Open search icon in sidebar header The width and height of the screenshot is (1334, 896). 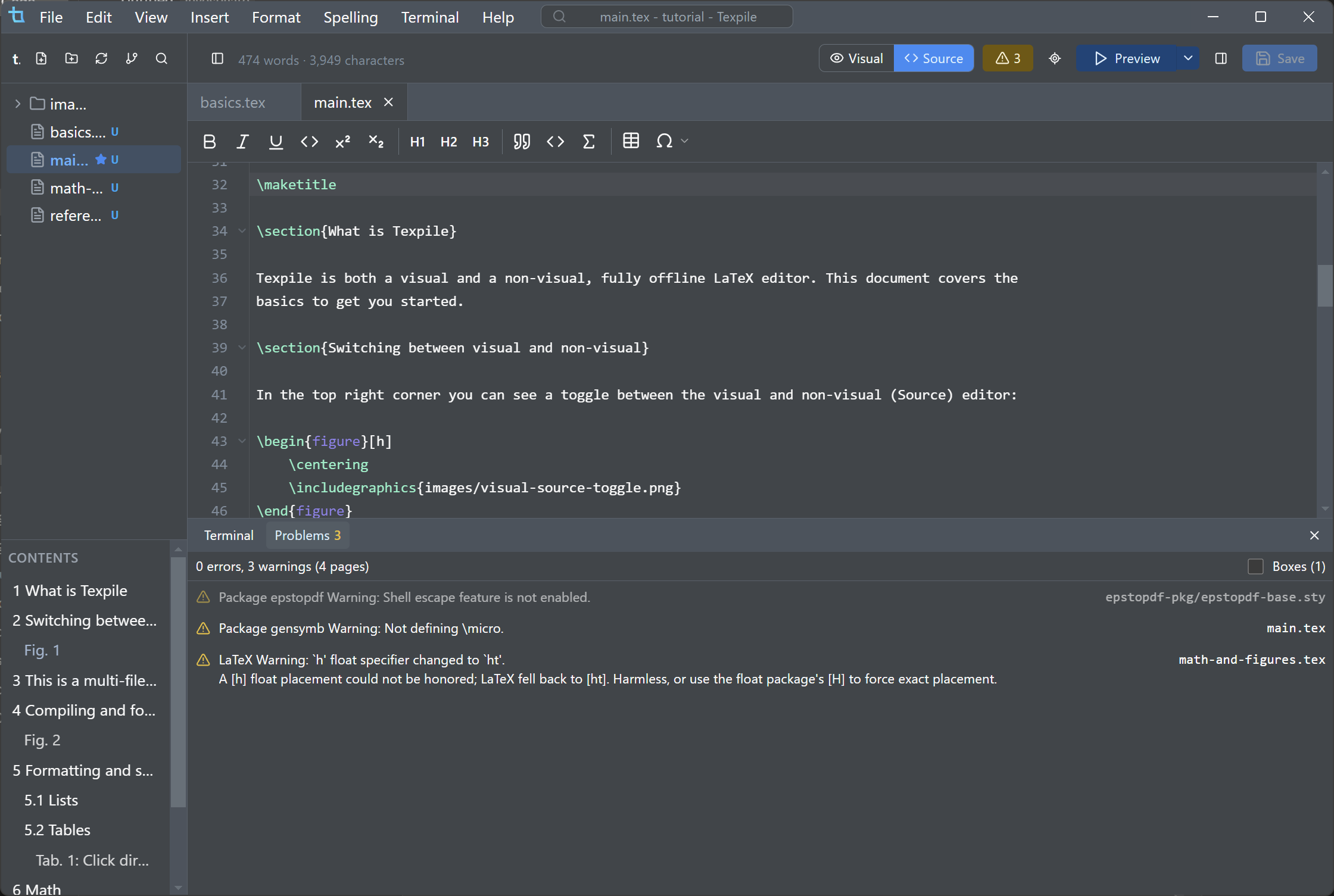(x=161, y=58)
